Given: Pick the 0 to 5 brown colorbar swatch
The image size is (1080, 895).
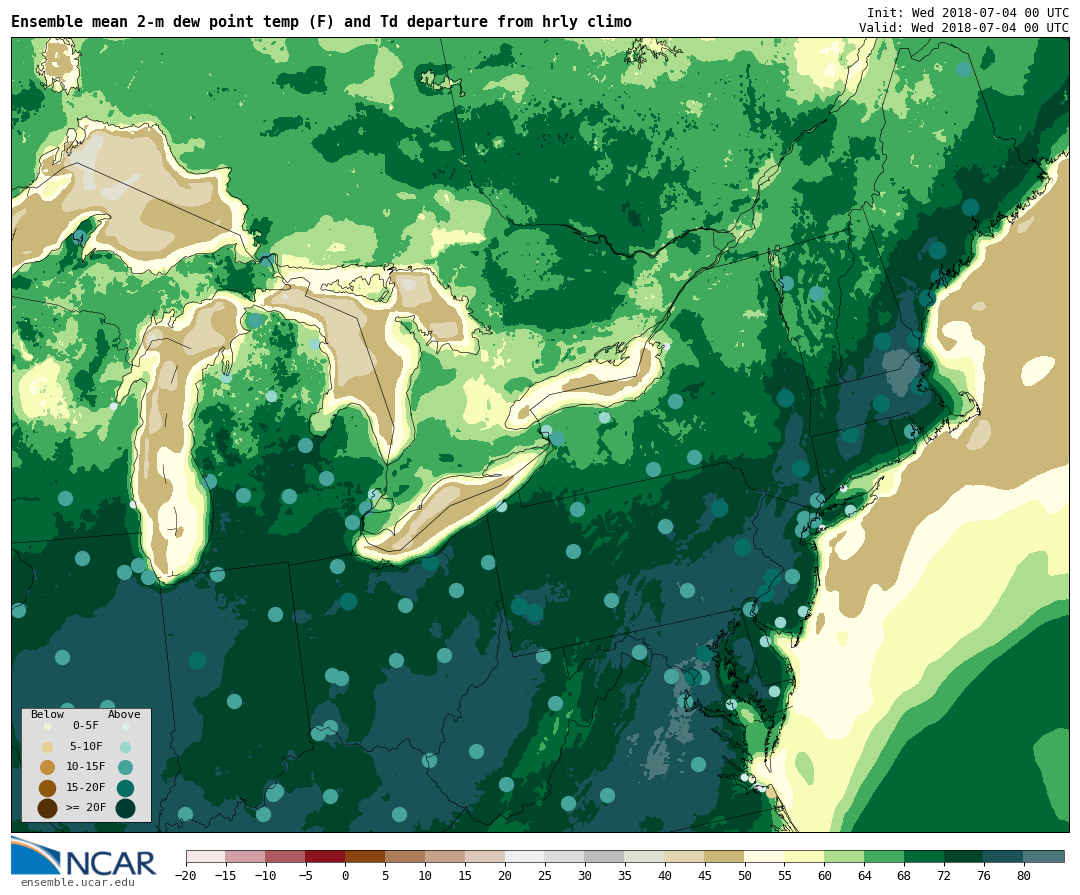Looking at the screenshot, I should (365, 856).
